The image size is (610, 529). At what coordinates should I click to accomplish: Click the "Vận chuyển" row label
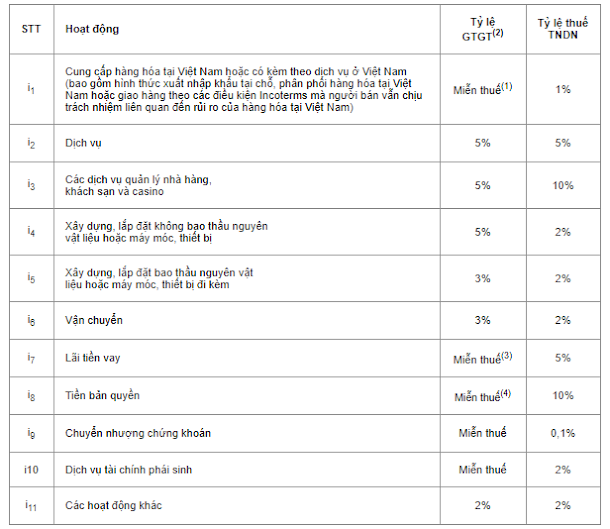click(x=94, y=320)
